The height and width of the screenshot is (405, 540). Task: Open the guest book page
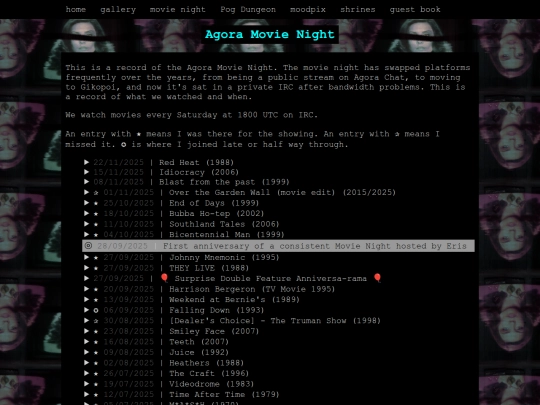click(415, 9)
